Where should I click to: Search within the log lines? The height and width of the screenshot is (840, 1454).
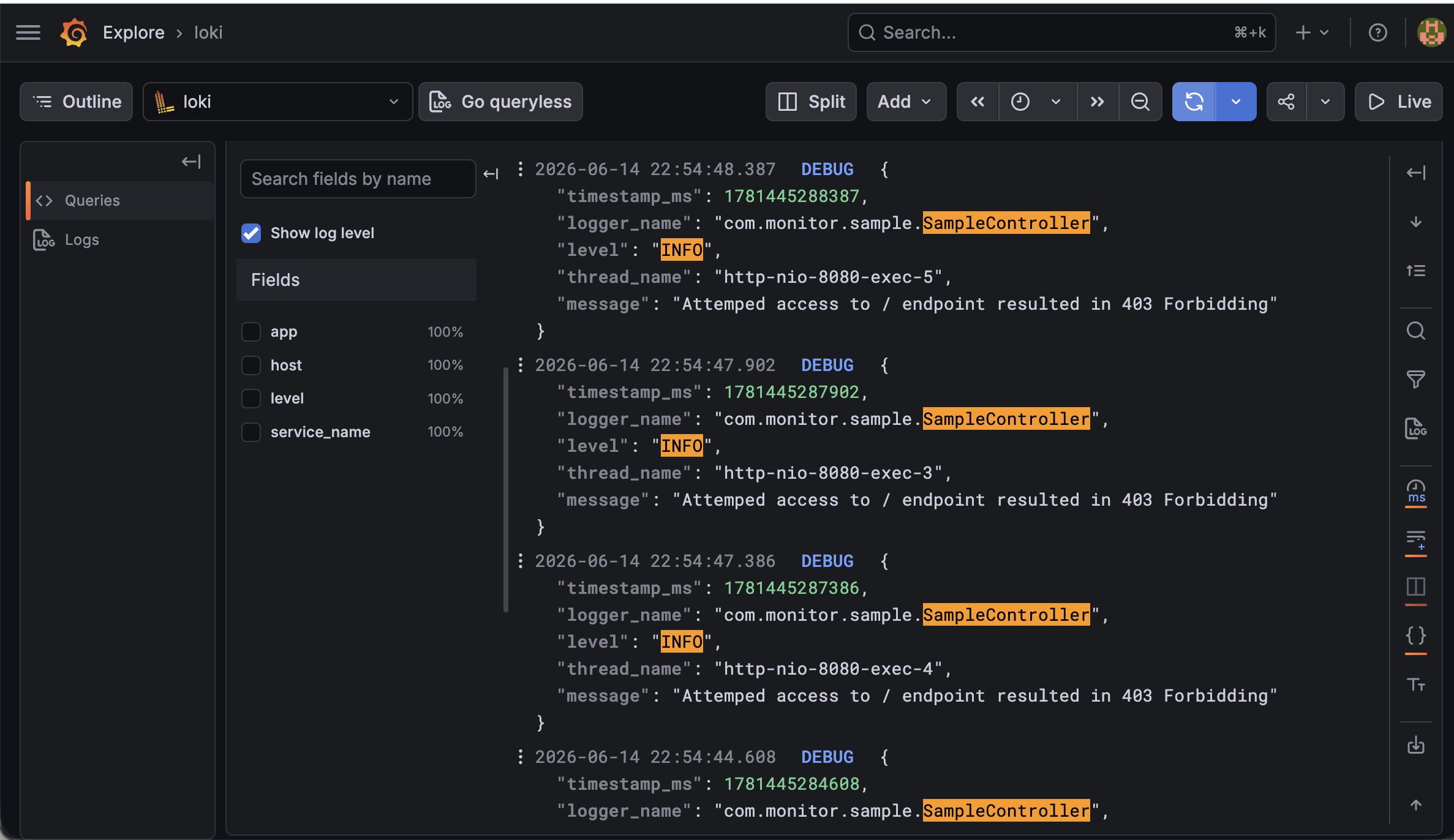click(x=1415, y=331)
